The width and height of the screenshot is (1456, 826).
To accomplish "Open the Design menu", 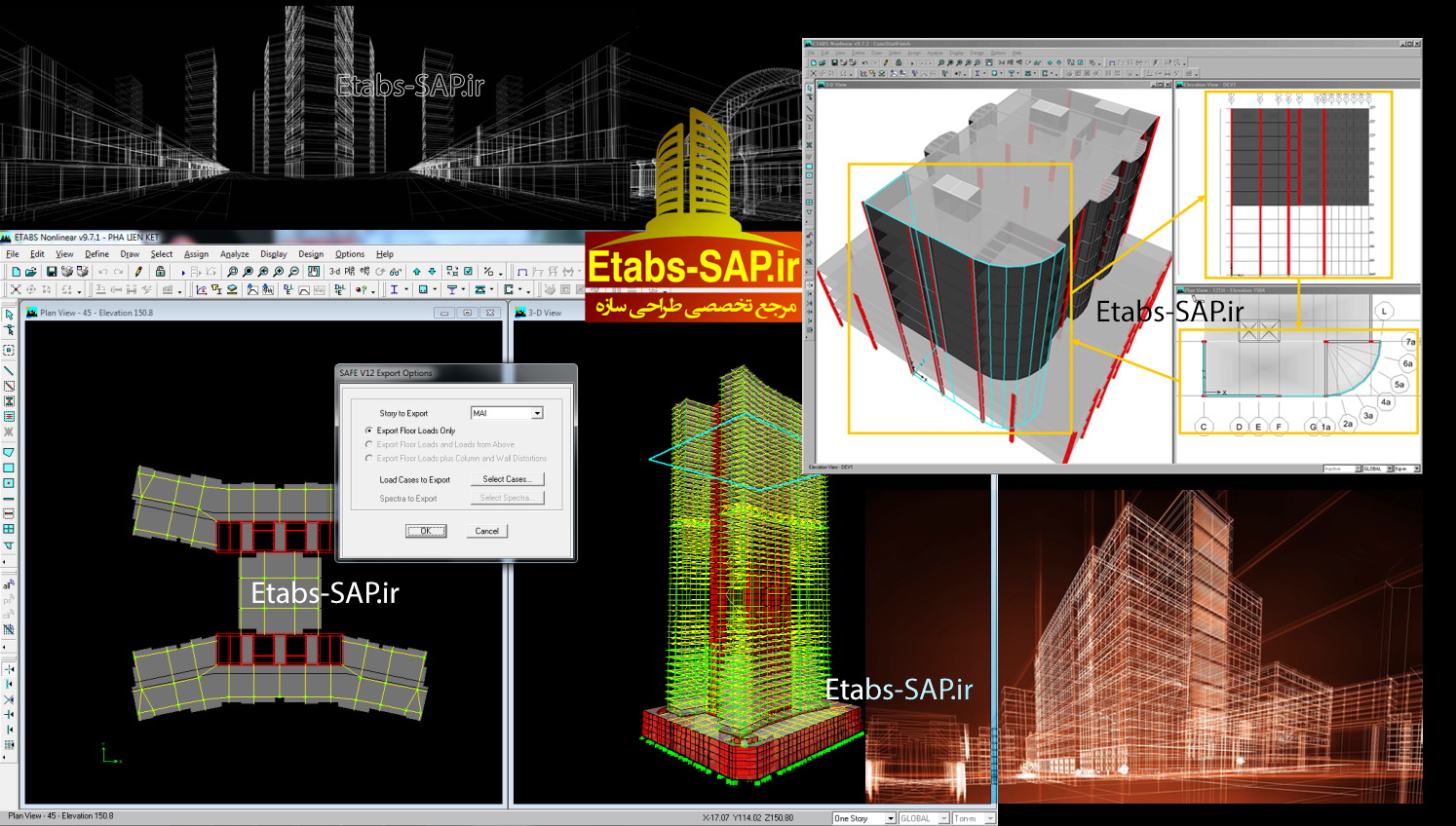I will pyautogui.click(x=311, y=254).
